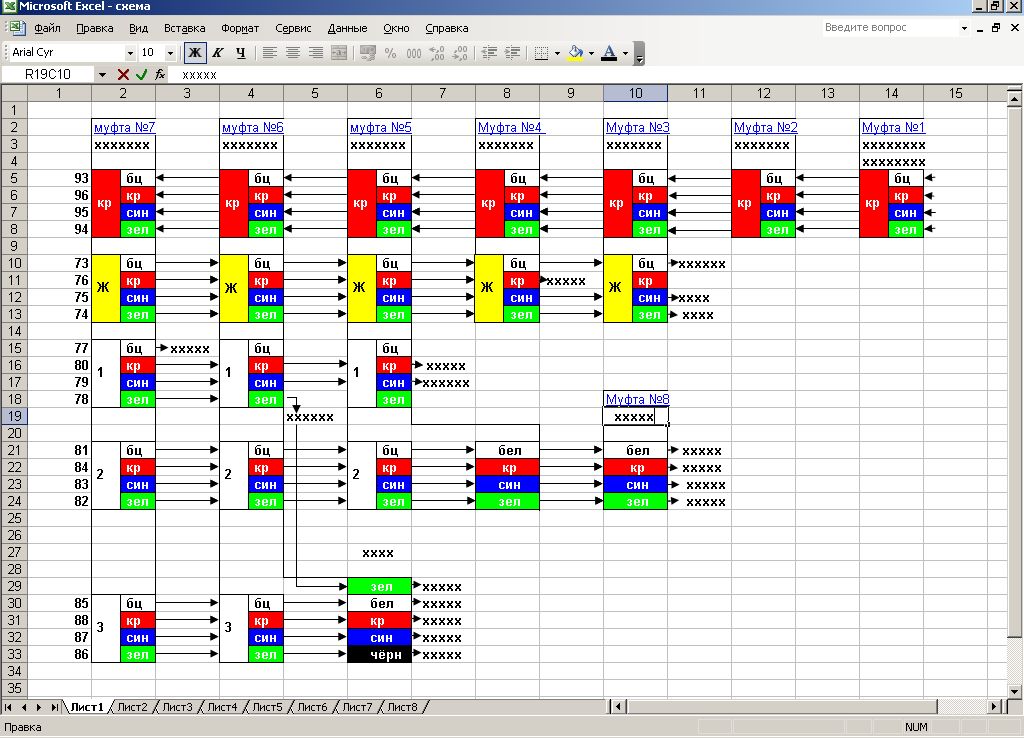Click in the formula bar text

(x=199, y=74)
